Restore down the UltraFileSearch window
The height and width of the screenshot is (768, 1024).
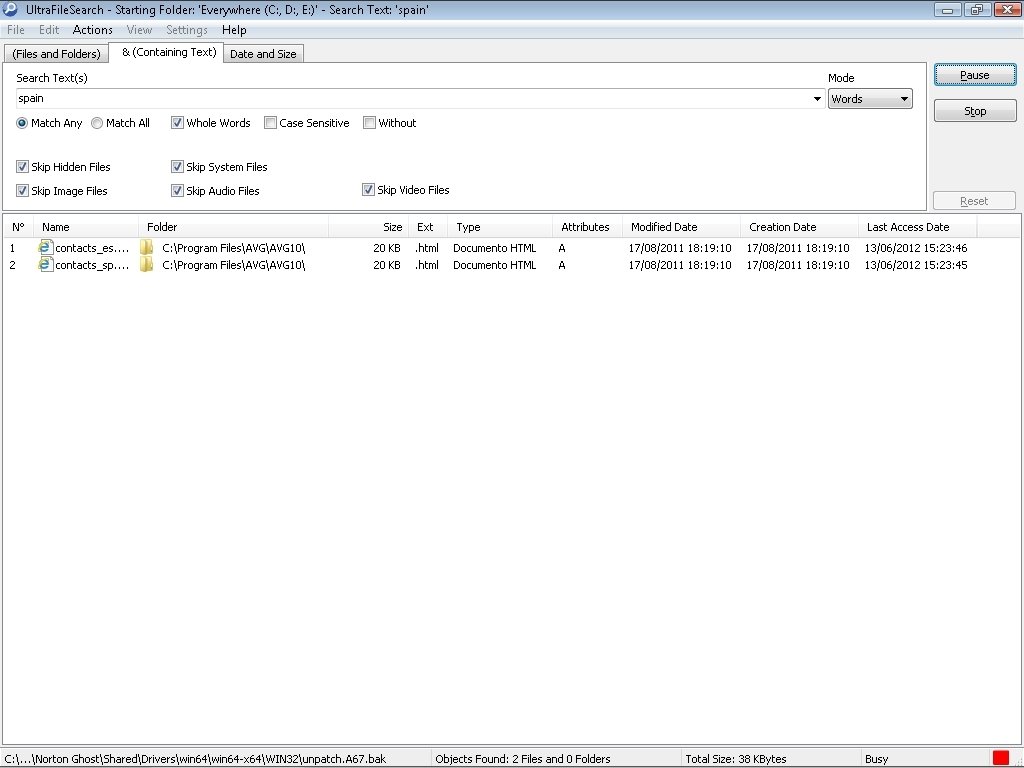click(977, 9)
